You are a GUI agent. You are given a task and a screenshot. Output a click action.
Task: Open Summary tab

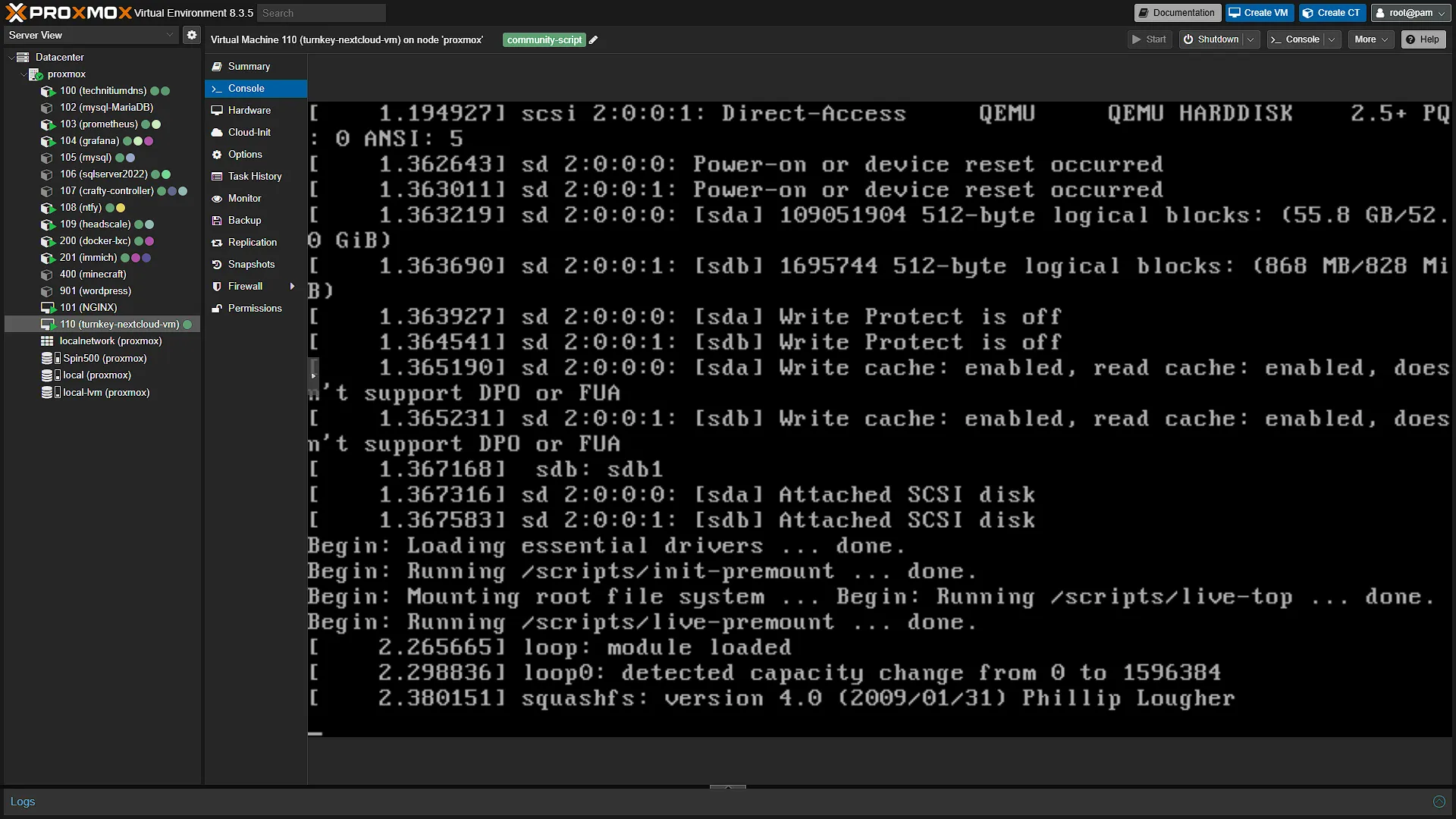pos(256,67)
